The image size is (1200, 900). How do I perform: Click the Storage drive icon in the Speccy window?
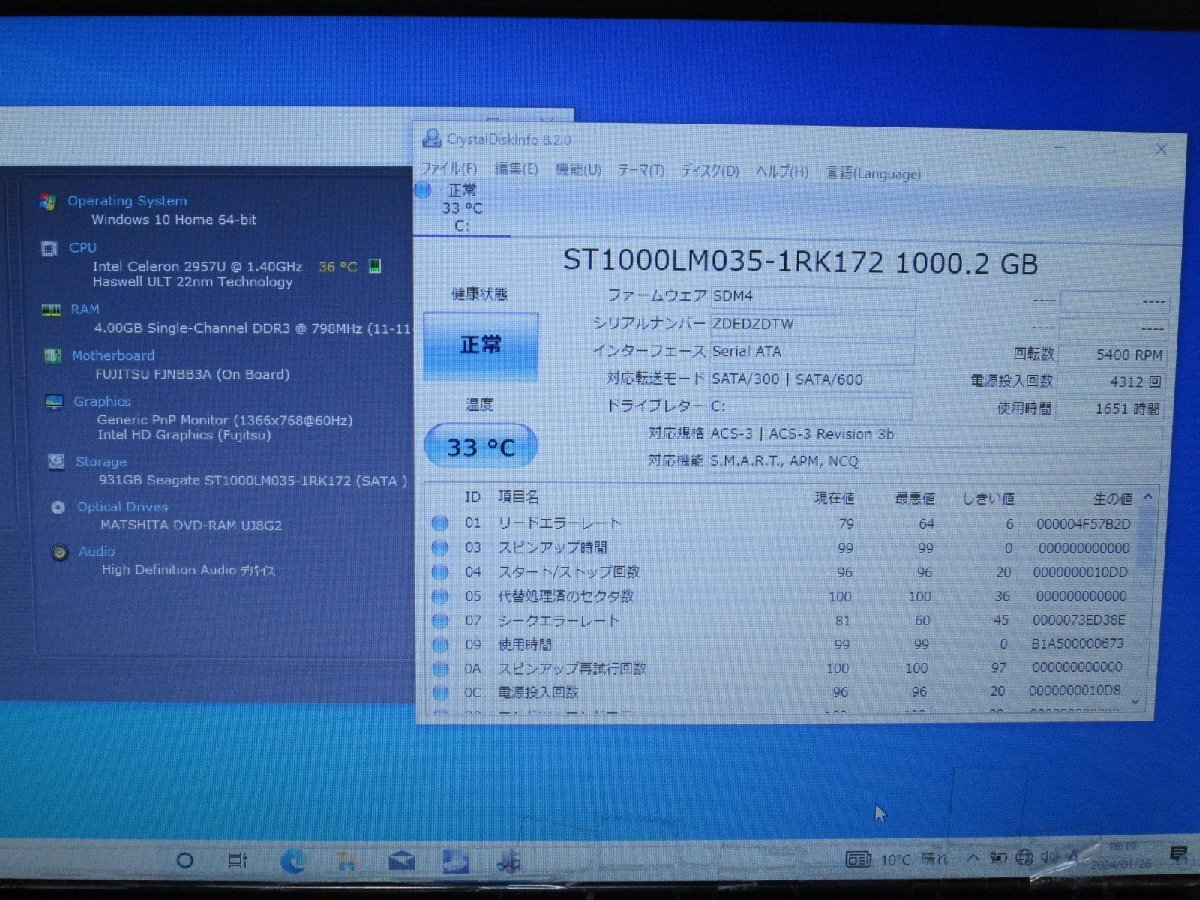(58, 462)
